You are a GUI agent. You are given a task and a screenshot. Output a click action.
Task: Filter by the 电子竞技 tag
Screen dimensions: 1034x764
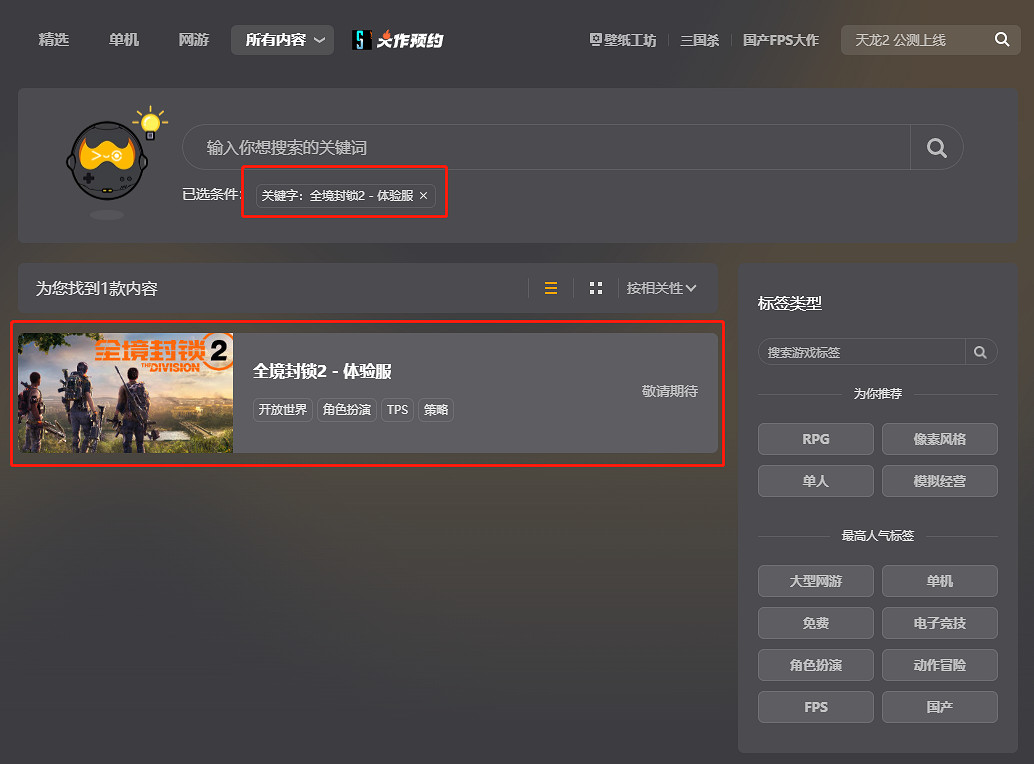pos(939,623)
